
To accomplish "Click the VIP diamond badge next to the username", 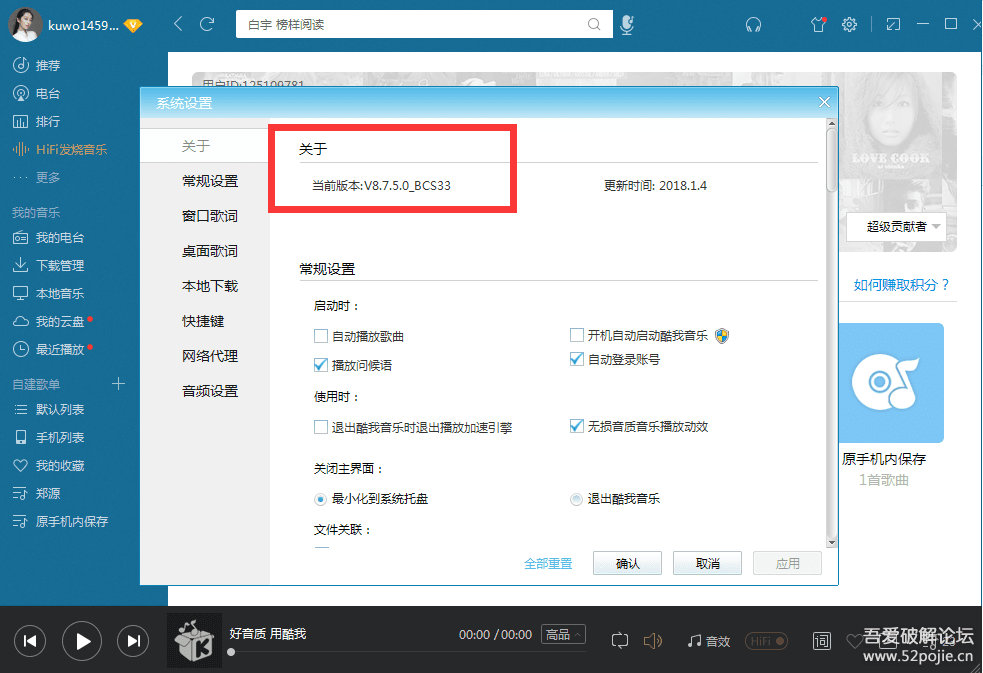I will point(133,26).
